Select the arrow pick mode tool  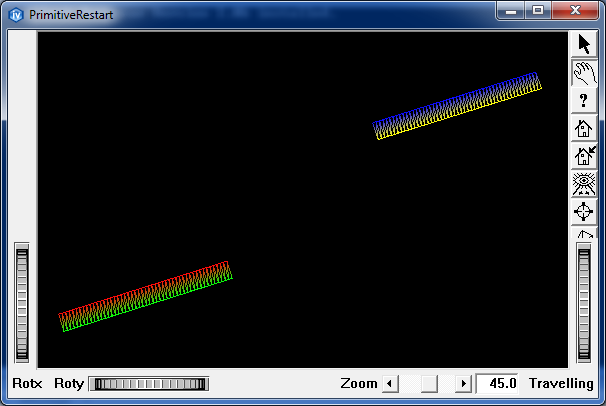(584, 44)
